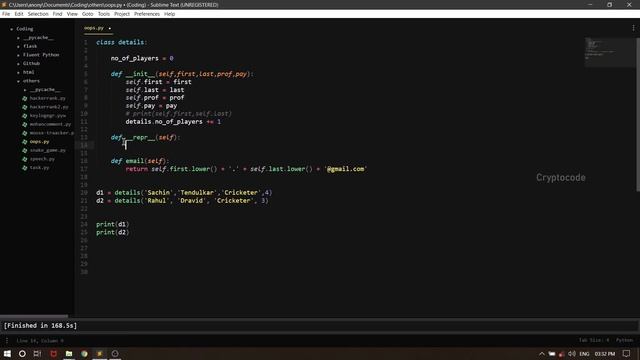The height and width of the screenshot is (360, 640).
Task: Open the Selection menu
Action: coord(38,14)
